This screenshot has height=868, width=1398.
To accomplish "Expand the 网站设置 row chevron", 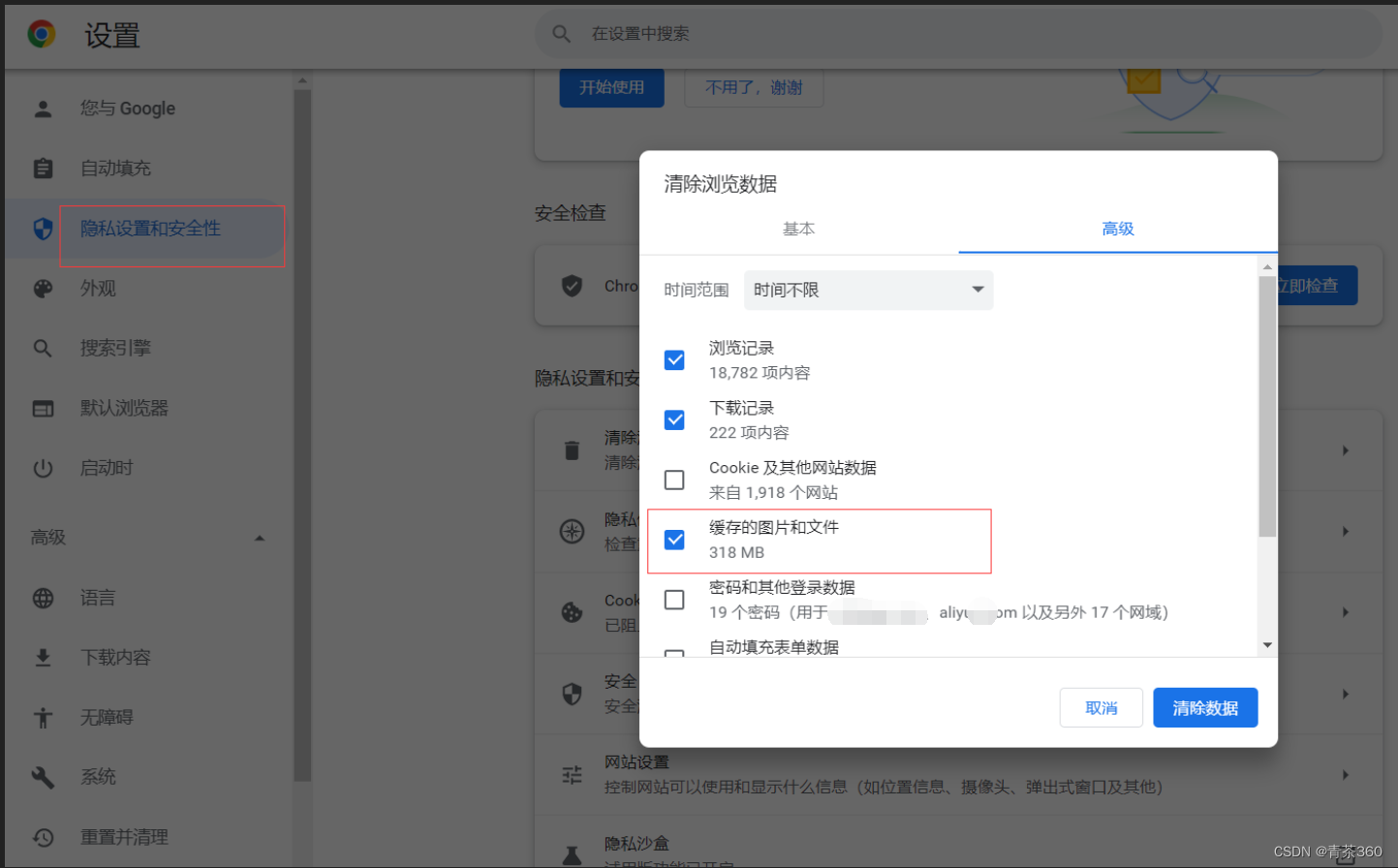I will (x=1346, y=774).
